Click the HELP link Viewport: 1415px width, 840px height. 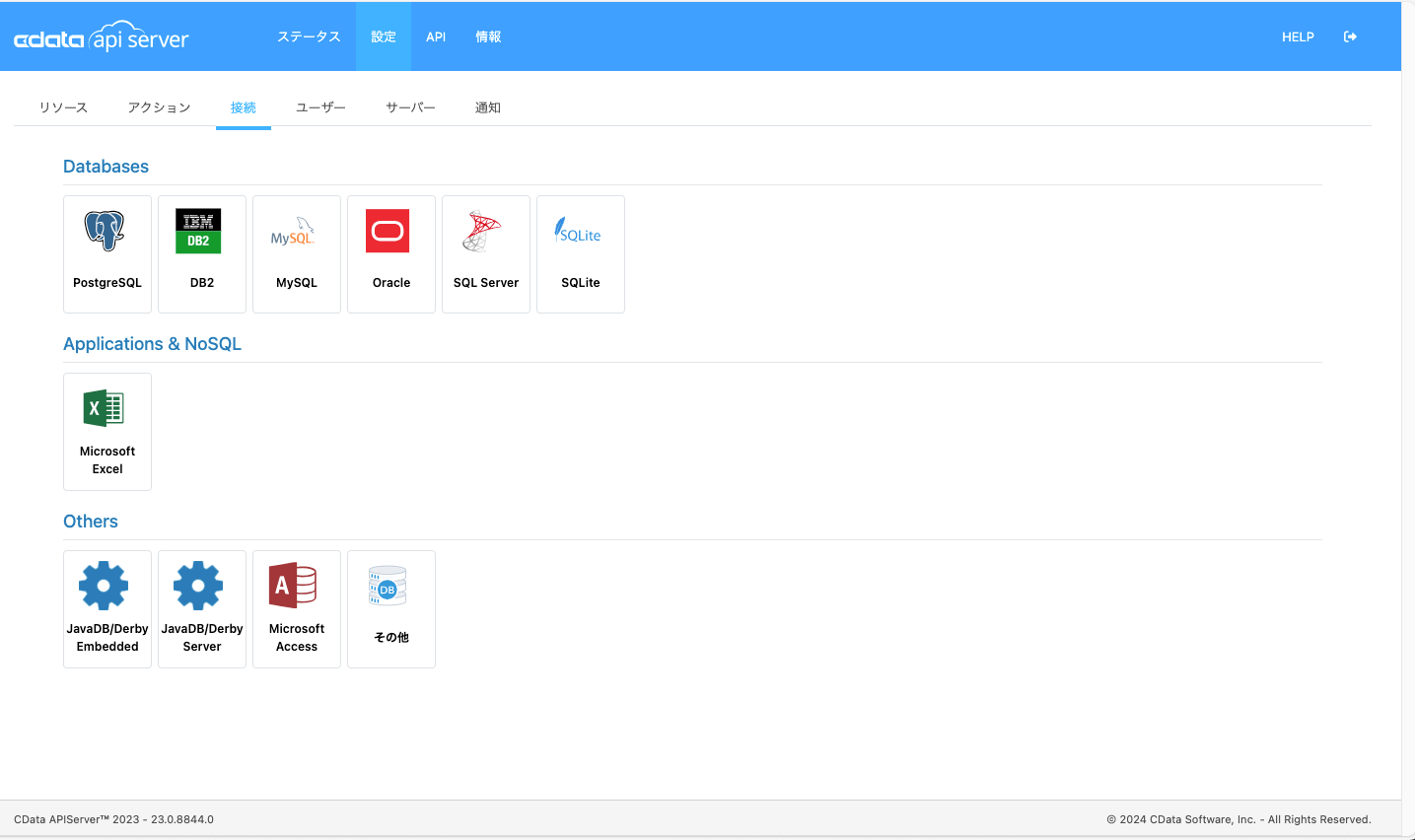pos(1298,36)
